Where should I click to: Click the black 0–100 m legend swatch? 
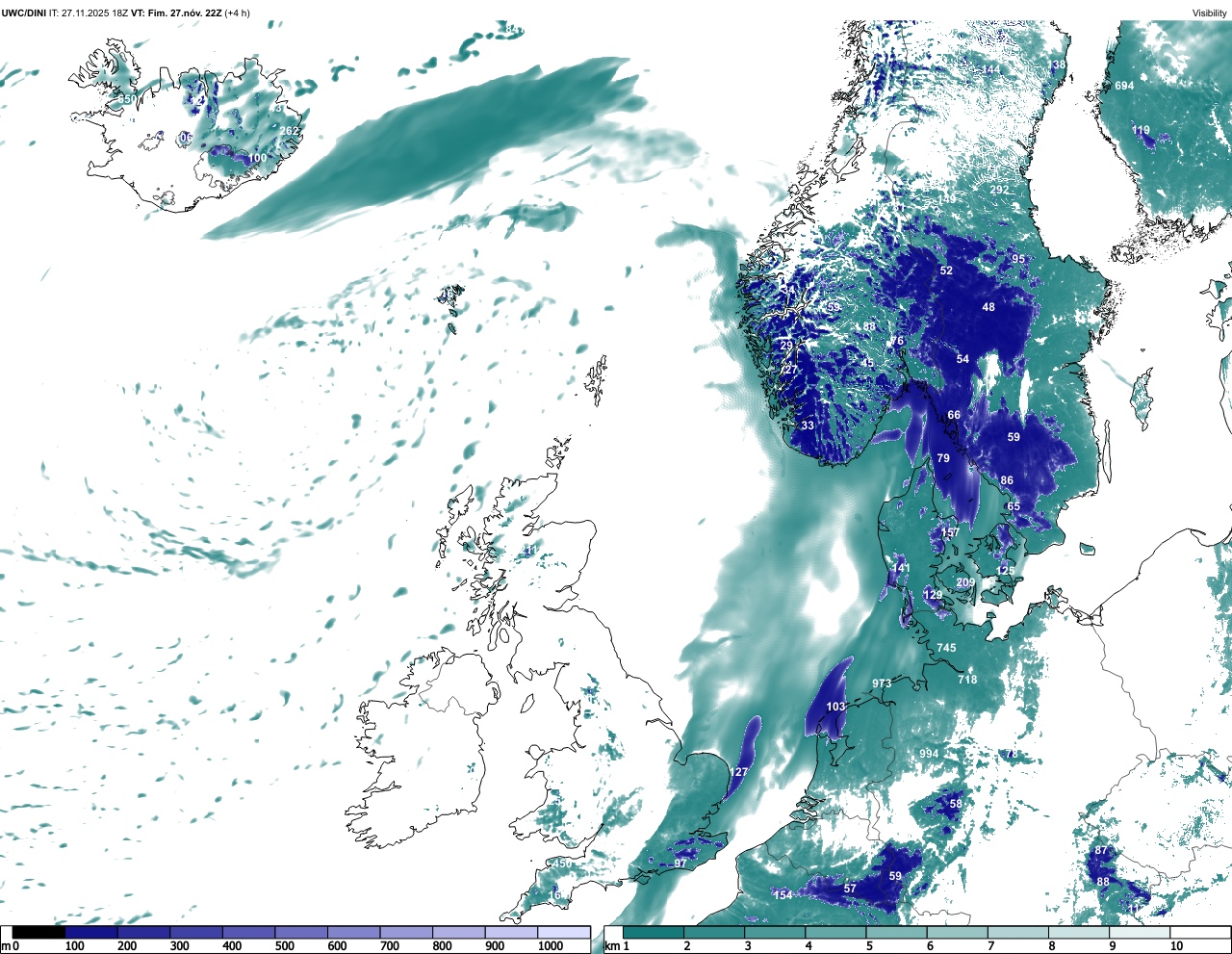[38, 932]
